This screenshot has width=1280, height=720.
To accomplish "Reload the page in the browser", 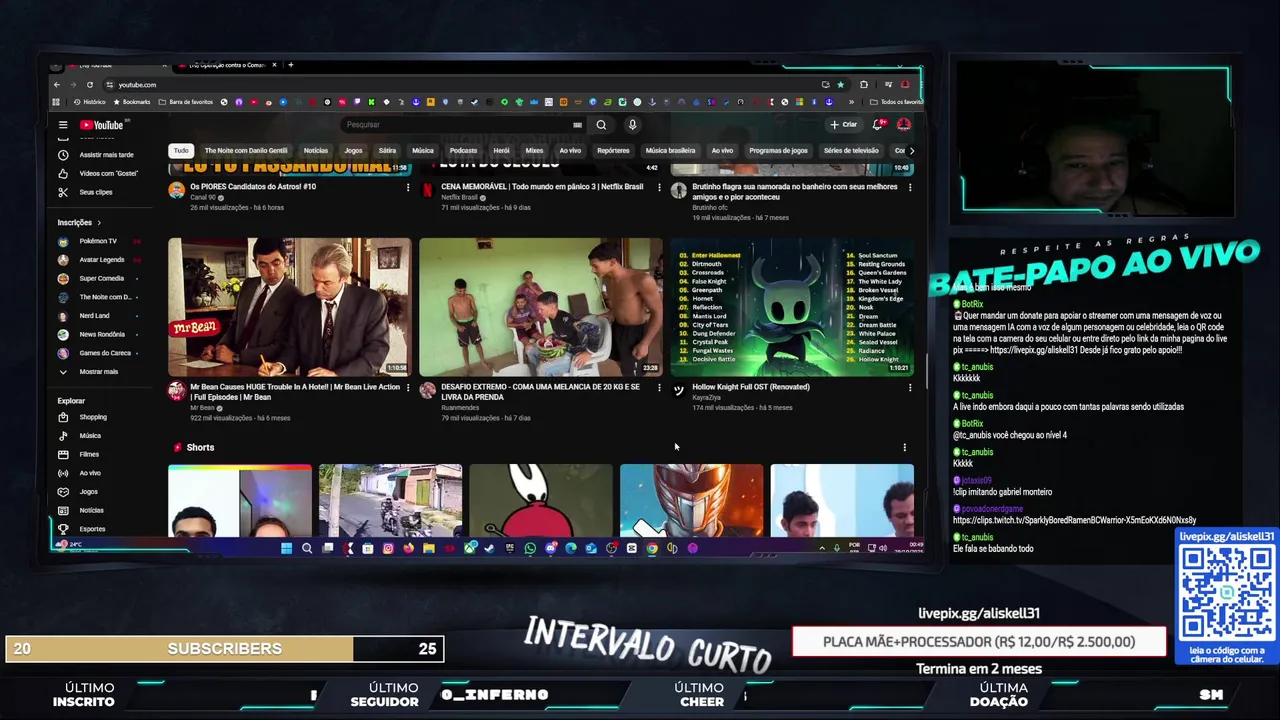I will (x=89, y=85).
